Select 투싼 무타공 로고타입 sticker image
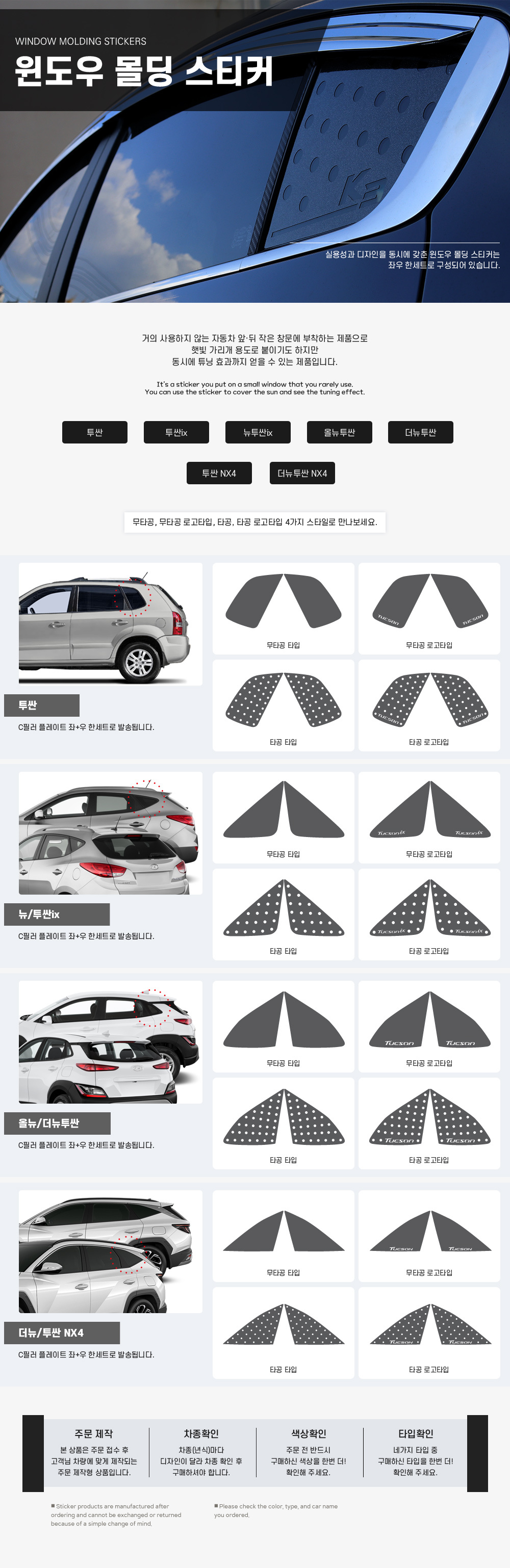 click(429, 609)
